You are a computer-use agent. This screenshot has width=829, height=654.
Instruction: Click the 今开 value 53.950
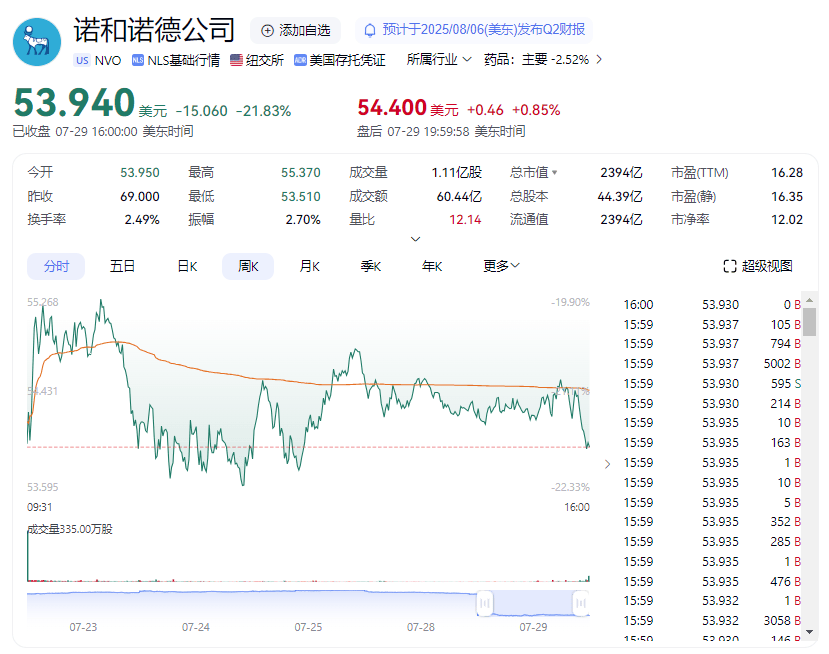pos(140,173)
